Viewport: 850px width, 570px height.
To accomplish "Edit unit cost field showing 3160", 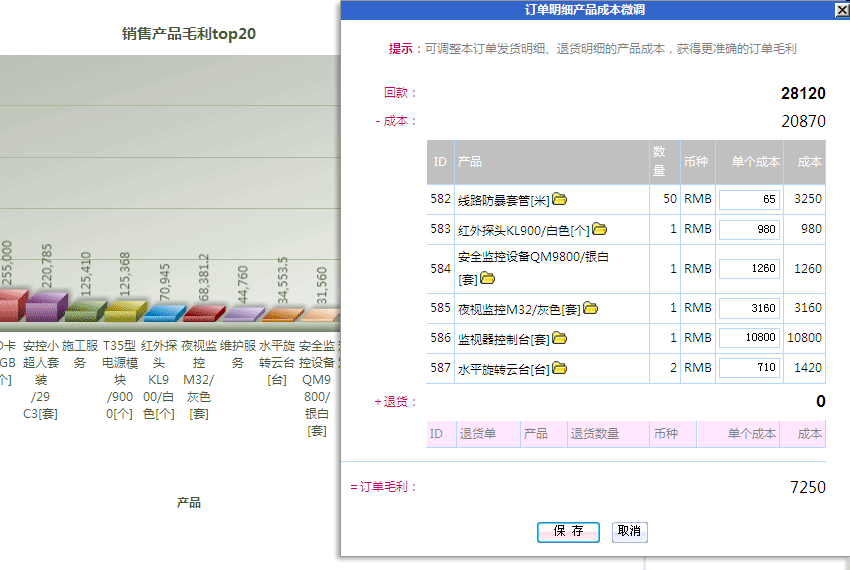I will coord(749,308).
